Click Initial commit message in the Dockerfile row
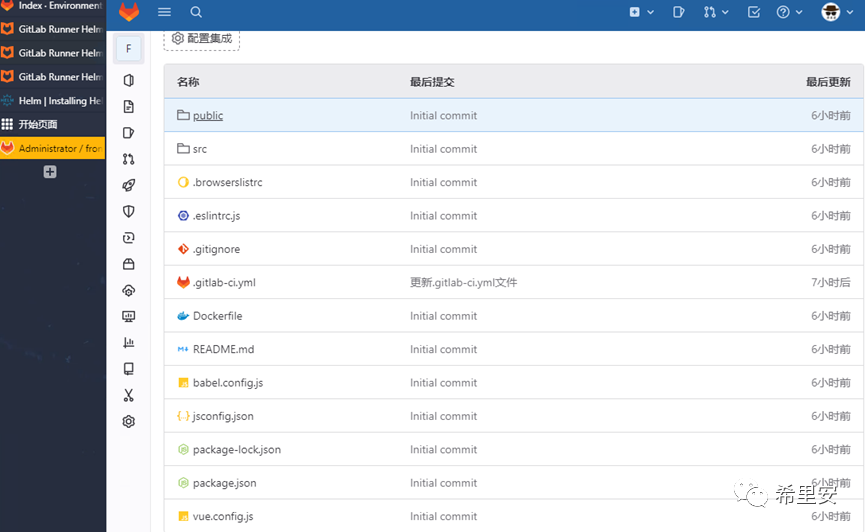Viewport: 865px width, 532px height. tap(444, 316)
